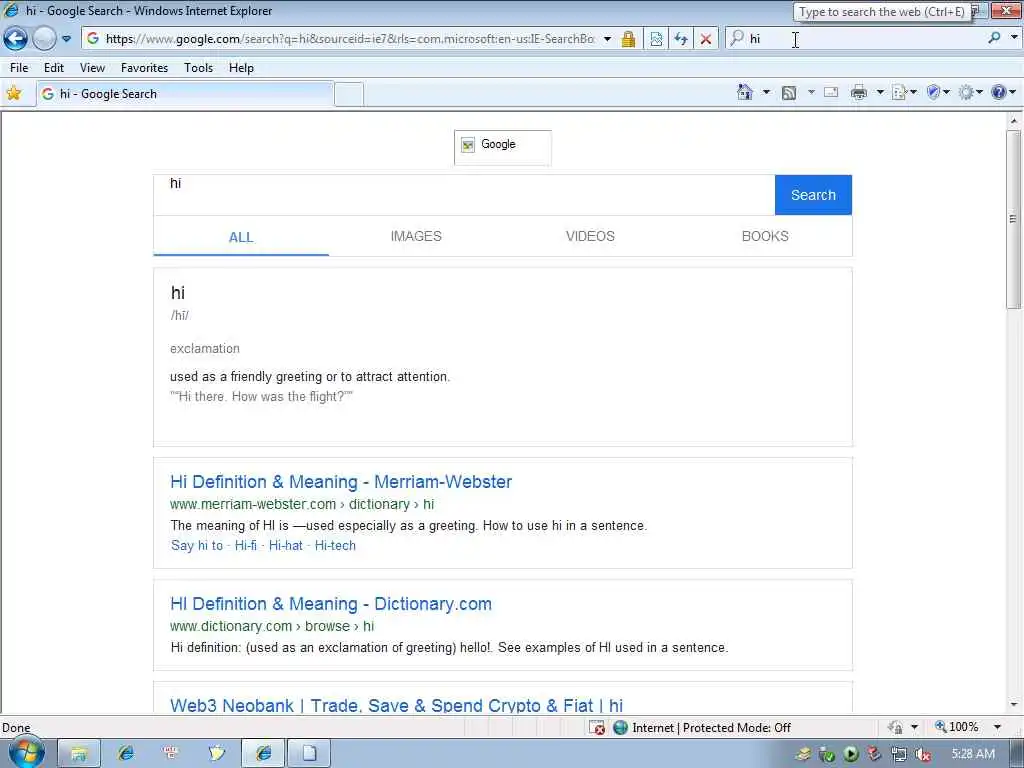Open the Edit menu

(54, 68)
